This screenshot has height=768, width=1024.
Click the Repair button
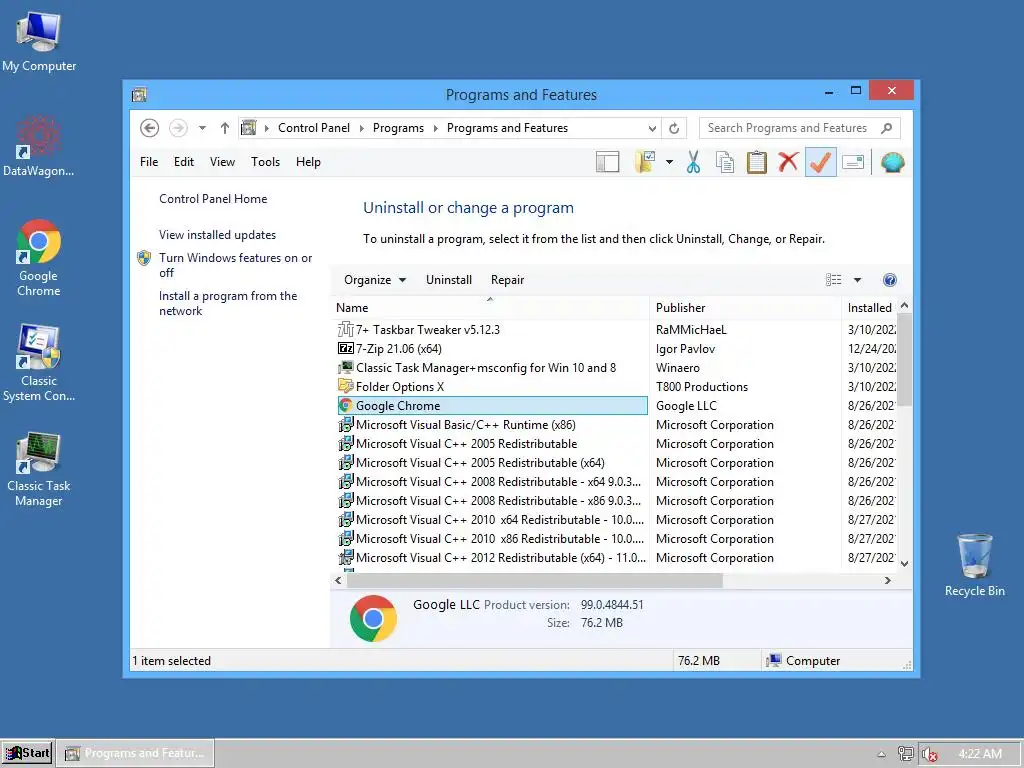(507, 280)
